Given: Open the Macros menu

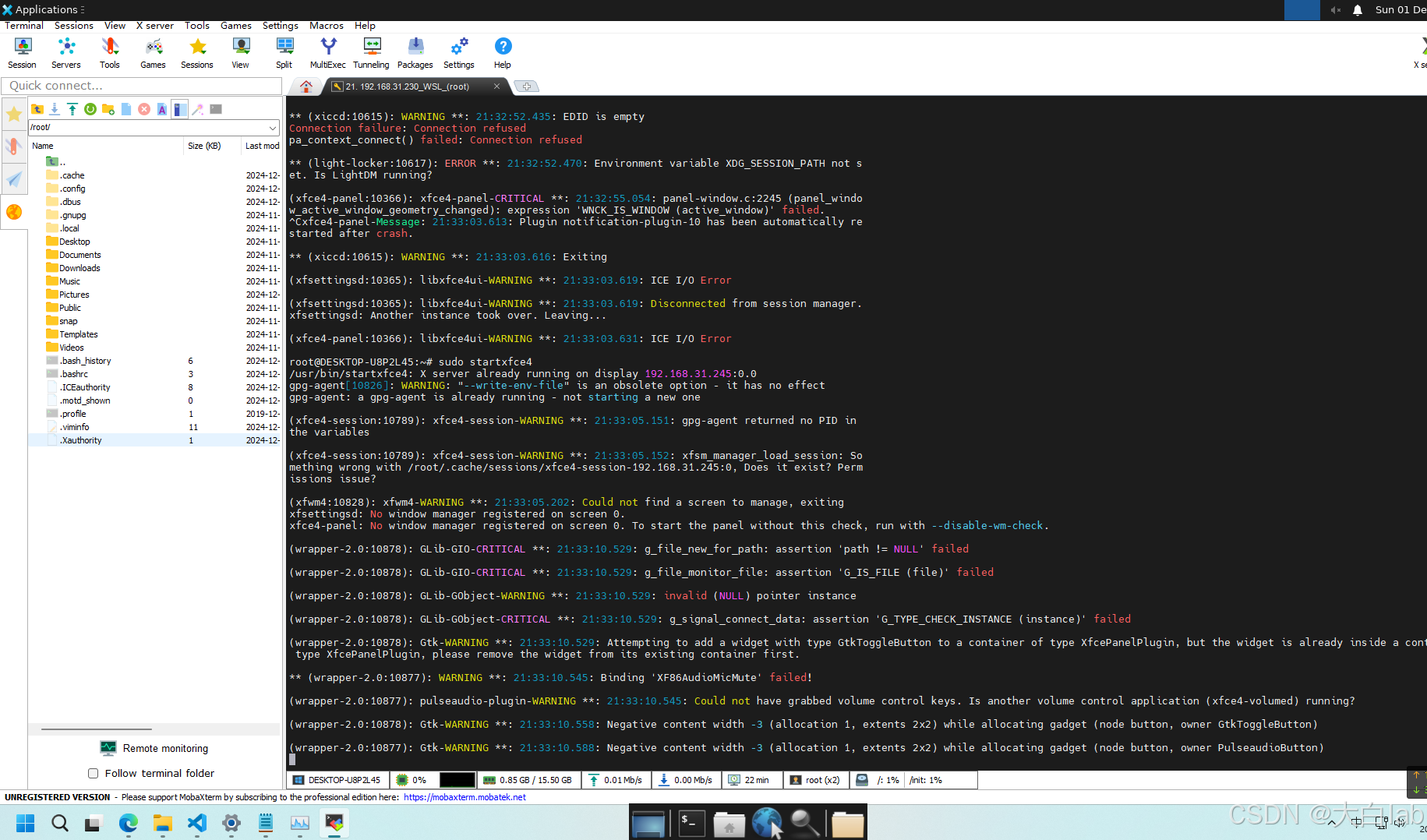Looking at the screenshot, I should click(x=326, y=26).
